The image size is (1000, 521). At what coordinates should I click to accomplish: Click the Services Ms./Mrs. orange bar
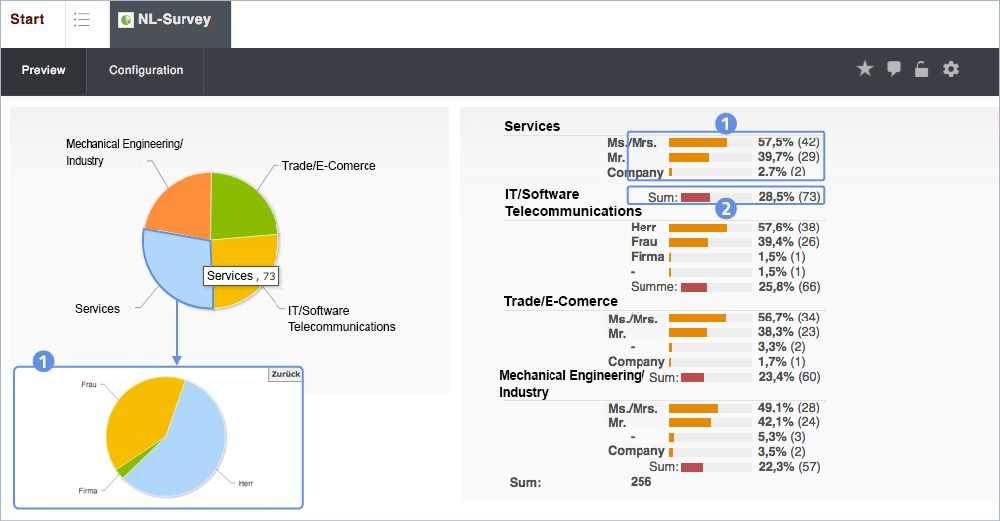click(697, 142)
